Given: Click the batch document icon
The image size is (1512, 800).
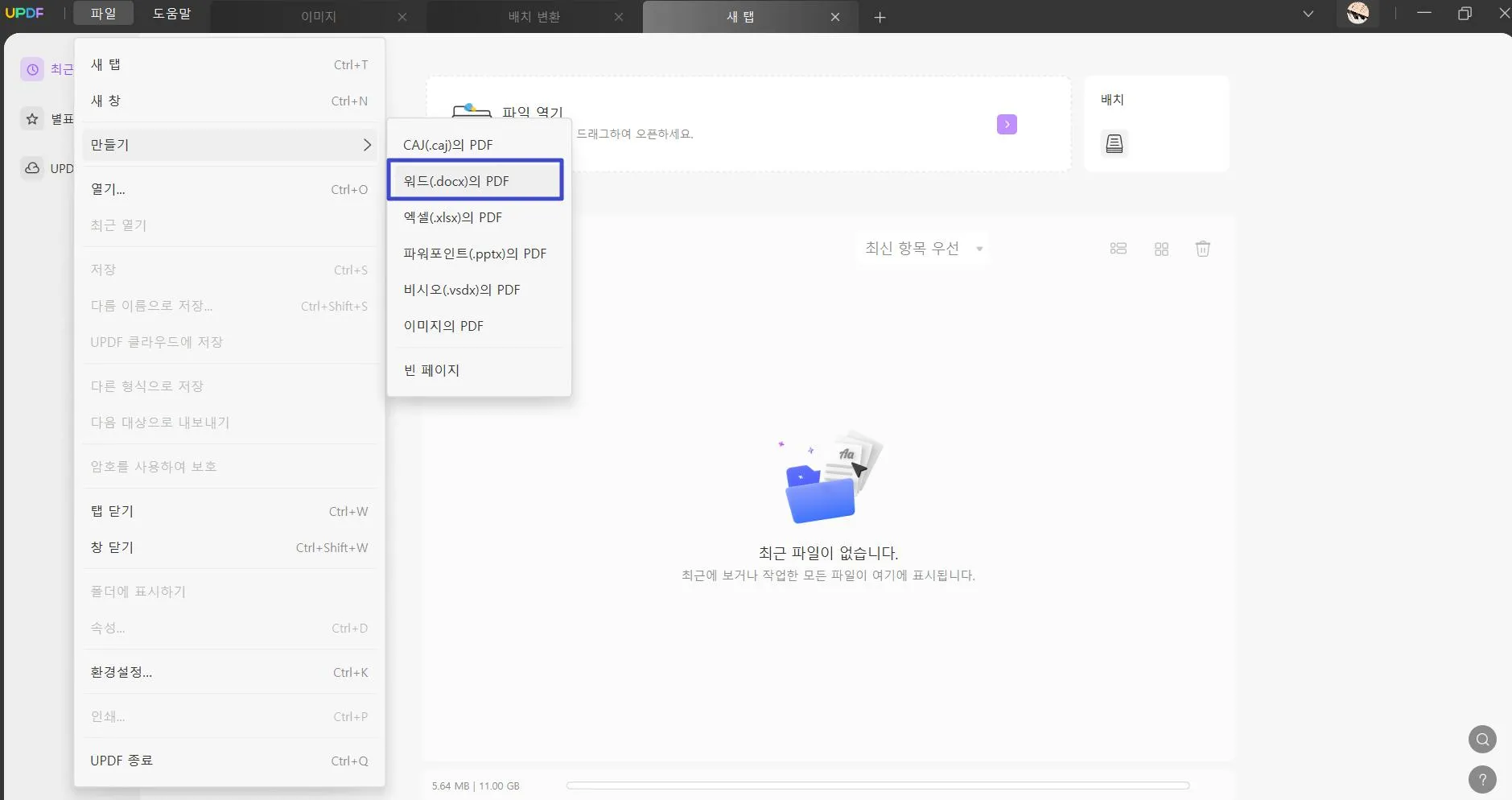Looking at the screenshot, I should click(1114, 144).
